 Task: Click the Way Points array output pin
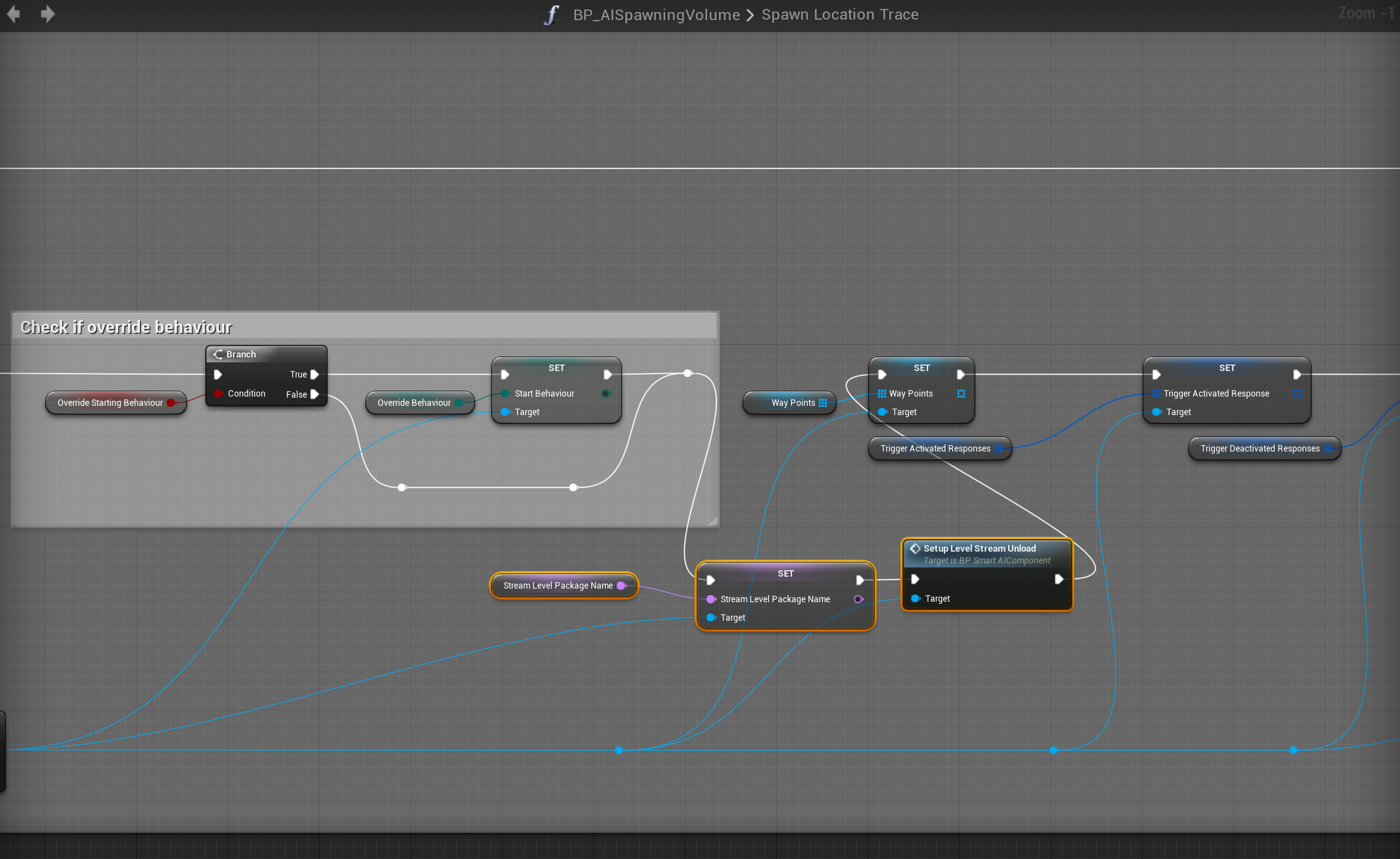coord(822,403)
